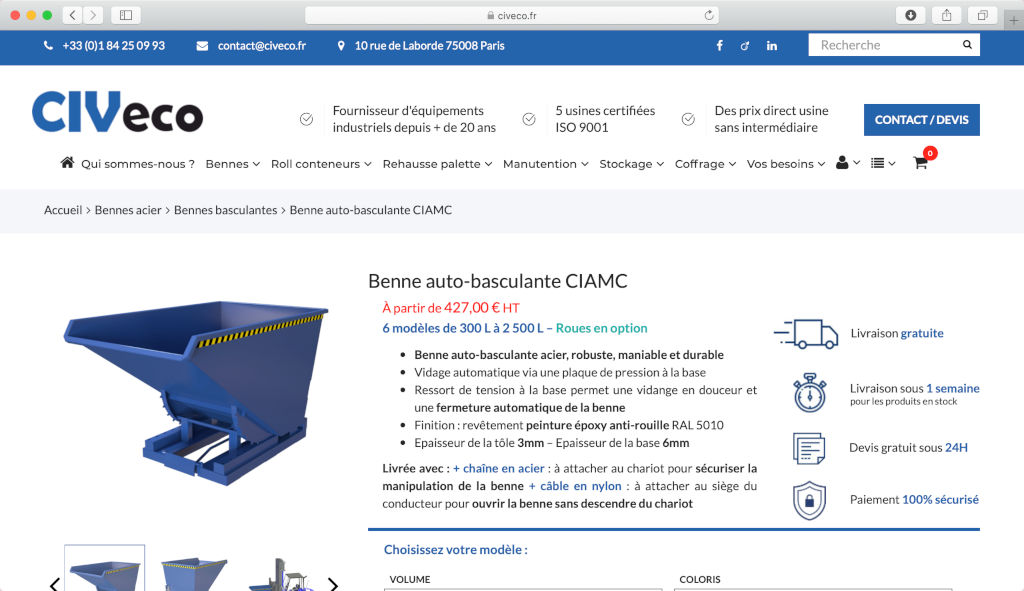
Task: Show Safari sidebar
Action: (x=126, y=15)
